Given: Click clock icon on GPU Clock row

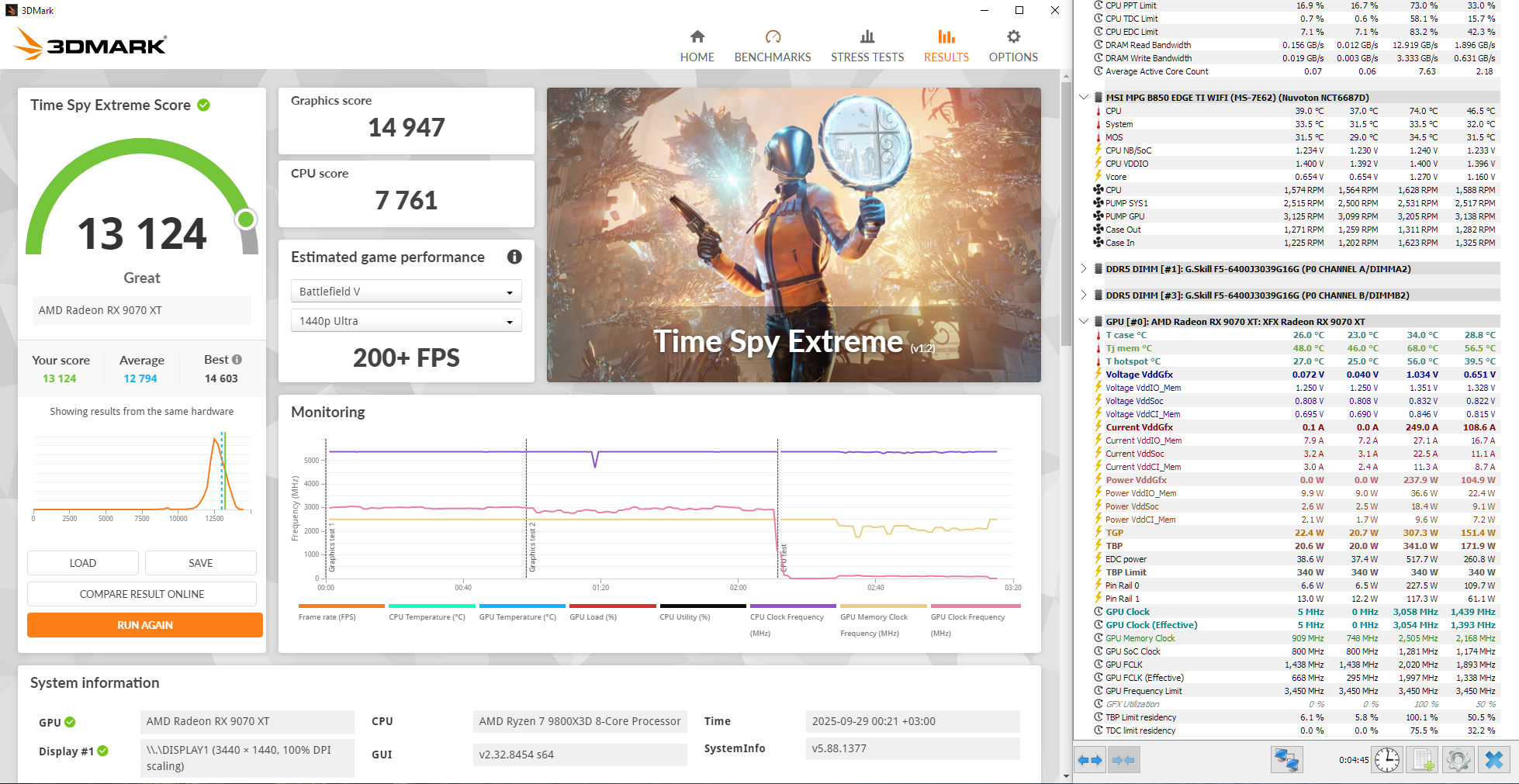Looking at the screenshot, I should tap(1099, 612).
